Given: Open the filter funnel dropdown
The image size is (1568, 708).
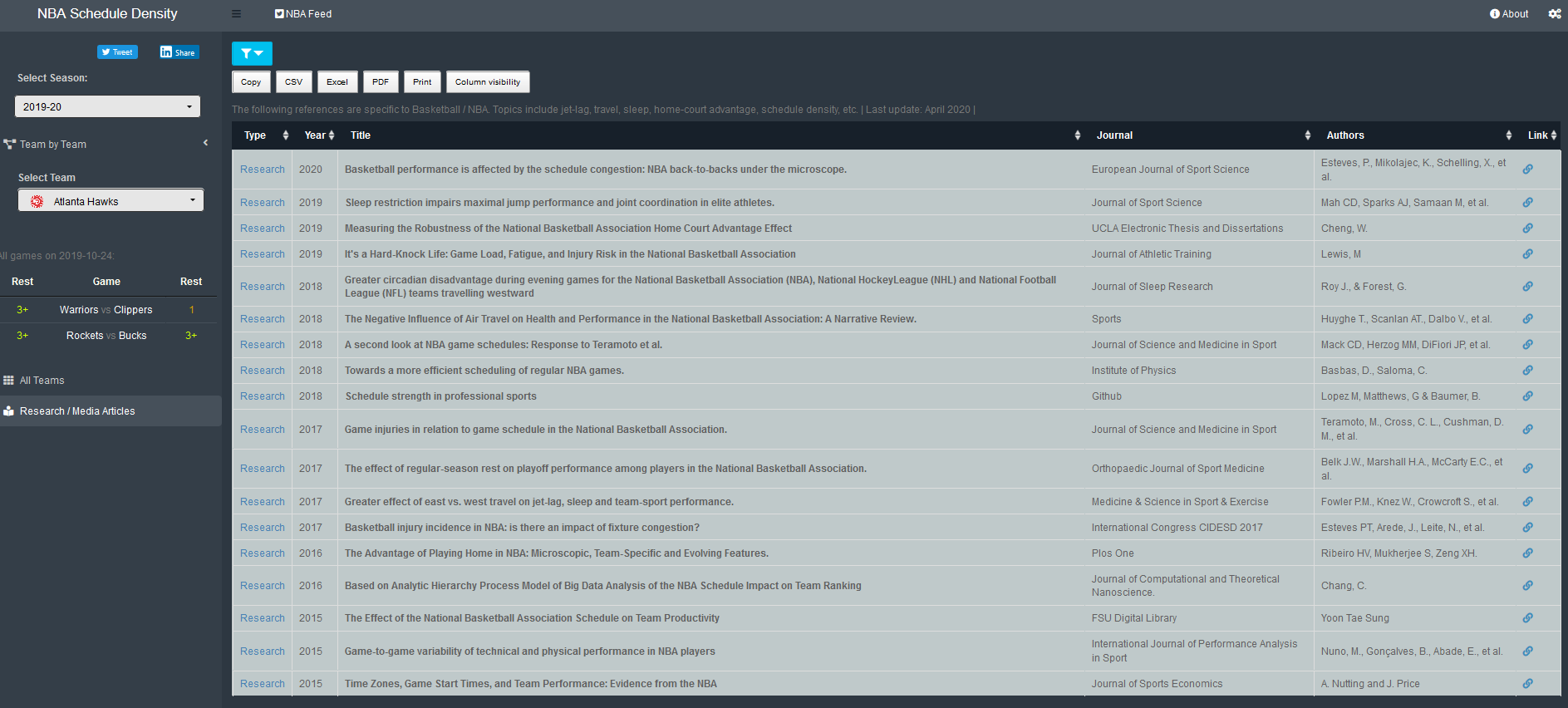Looking at the screenshot, I should tap(252, 53).
